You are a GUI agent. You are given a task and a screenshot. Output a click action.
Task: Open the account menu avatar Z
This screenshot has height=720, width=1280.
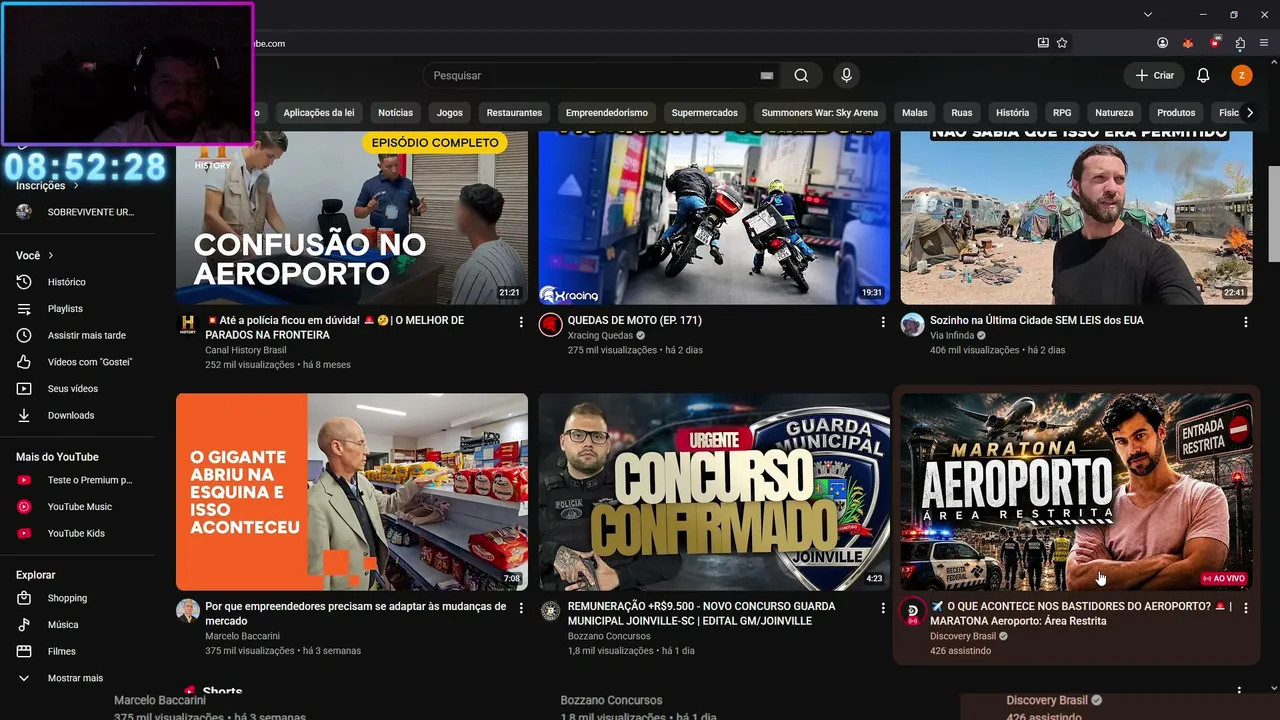(1241, 75)
